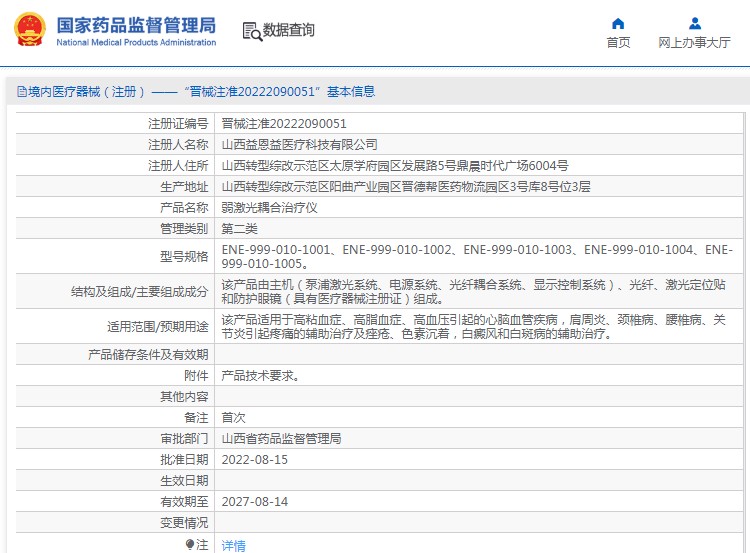
Task: Click the 结构及组成 description text
Action: (x=474, y=291)
